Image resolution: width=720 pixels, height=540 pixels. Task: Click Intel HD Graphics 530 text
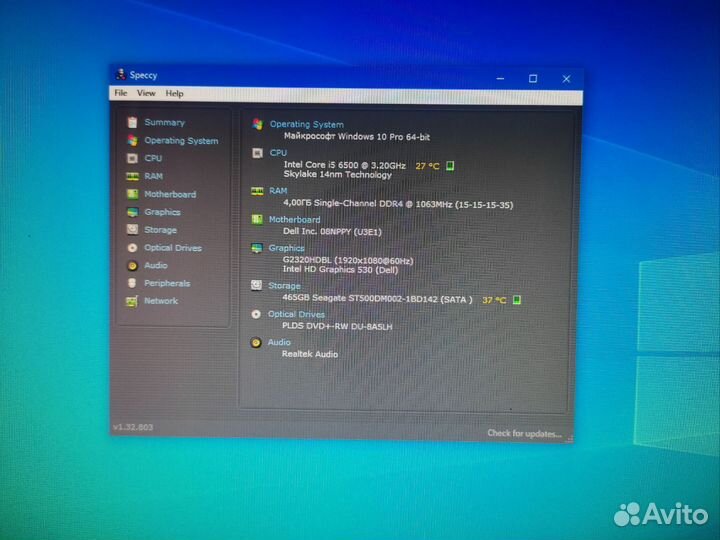click(x=340, y=270)
